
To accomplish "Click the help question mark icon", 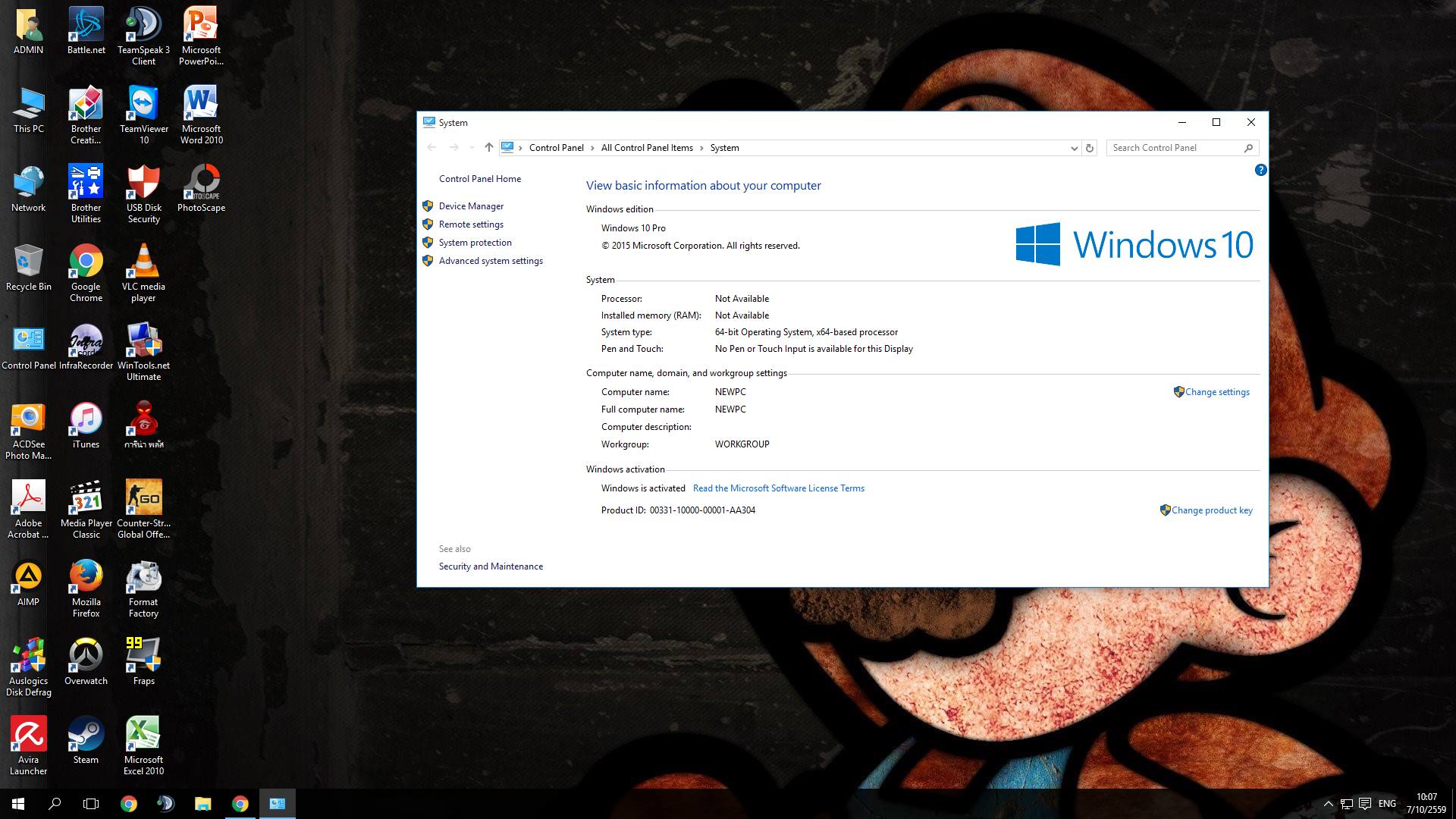I will coord(1260,170).
